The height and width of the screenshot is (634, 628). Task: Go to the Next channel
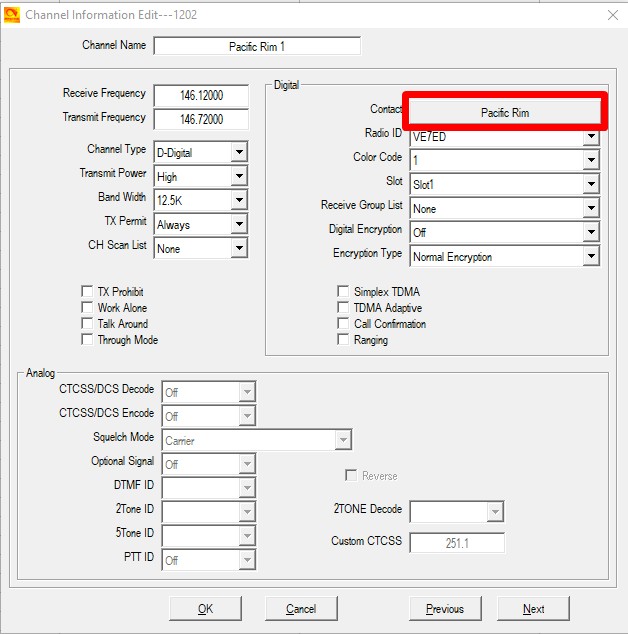point(533,609)
